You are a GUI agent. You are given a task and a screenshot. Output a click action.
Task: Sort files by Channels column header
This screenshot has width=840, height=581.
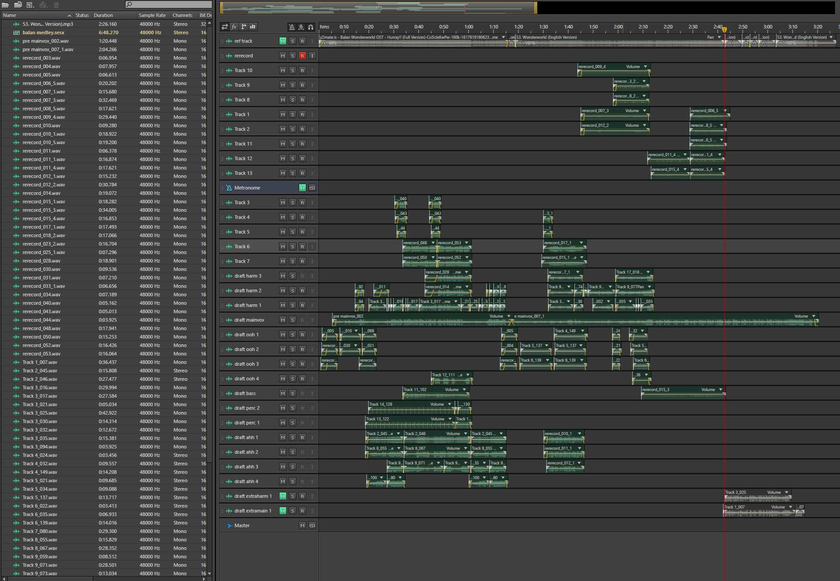click(x=182, y=16)
